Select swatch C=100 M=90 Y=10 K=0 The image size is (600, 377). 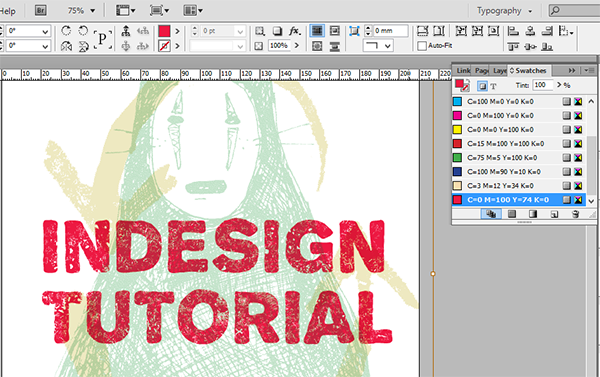tap(518, 172)
